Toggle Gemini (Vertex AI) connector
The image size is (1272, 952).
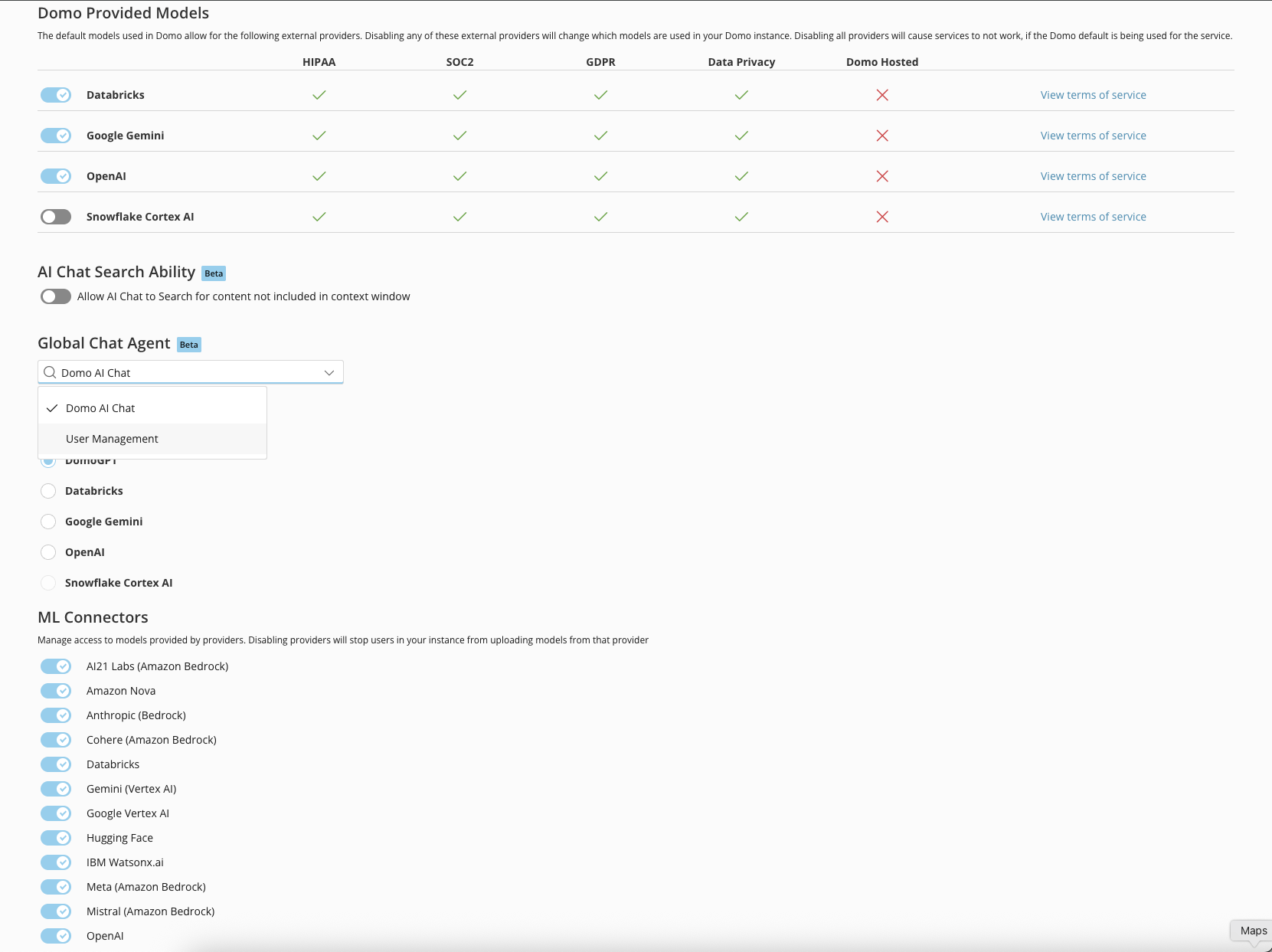[56, 789]
